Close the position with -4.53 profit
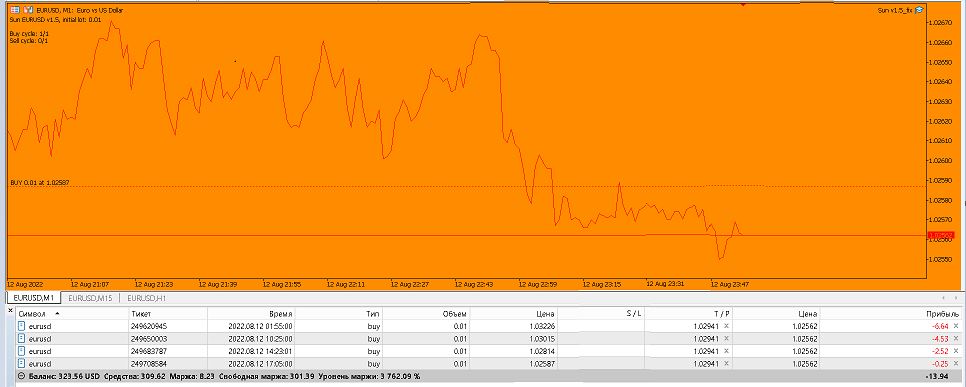This screenshot has height=387, width=966. (956, 339)
